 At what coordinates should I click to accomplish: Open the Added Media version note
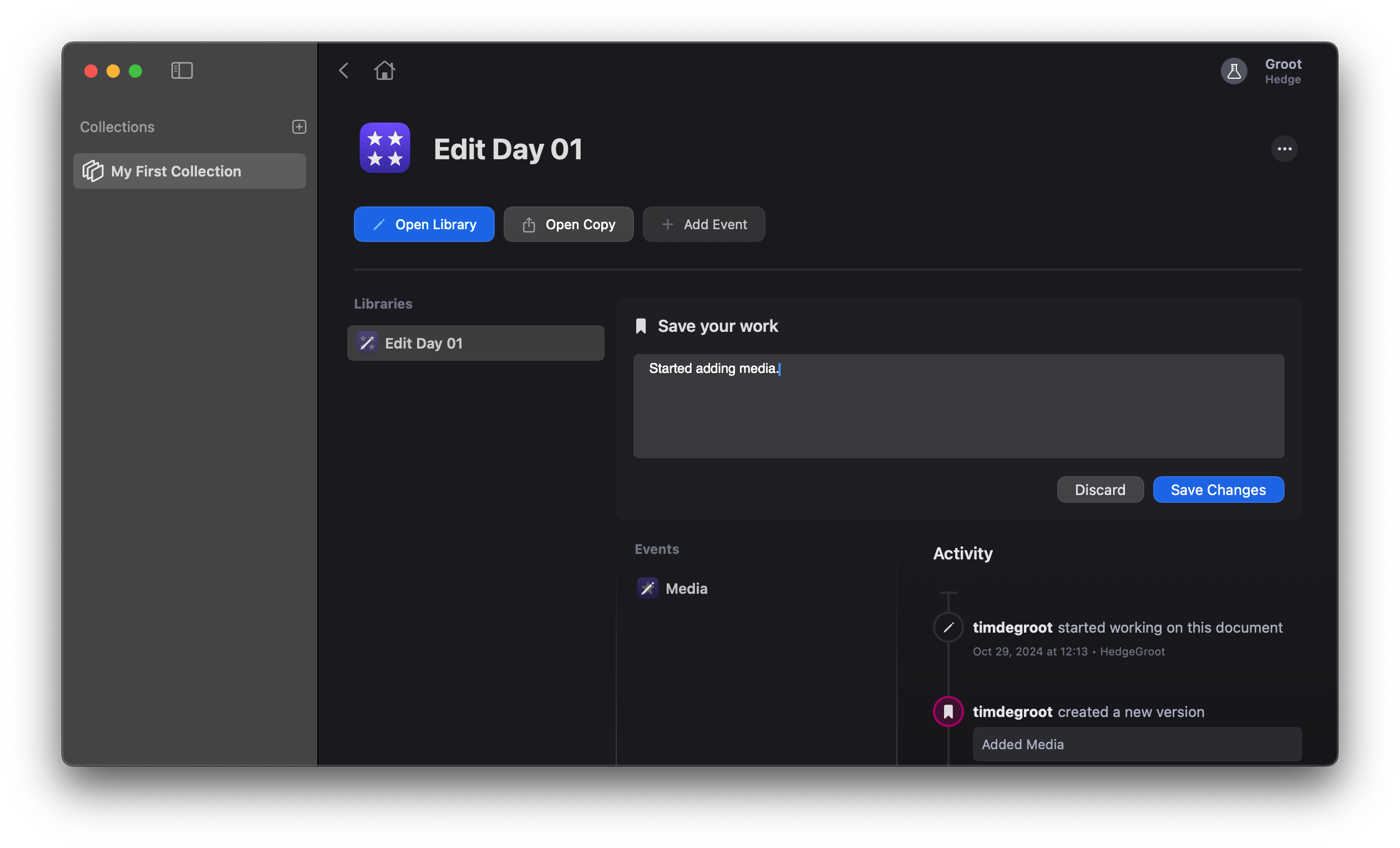coord(1137,745)
